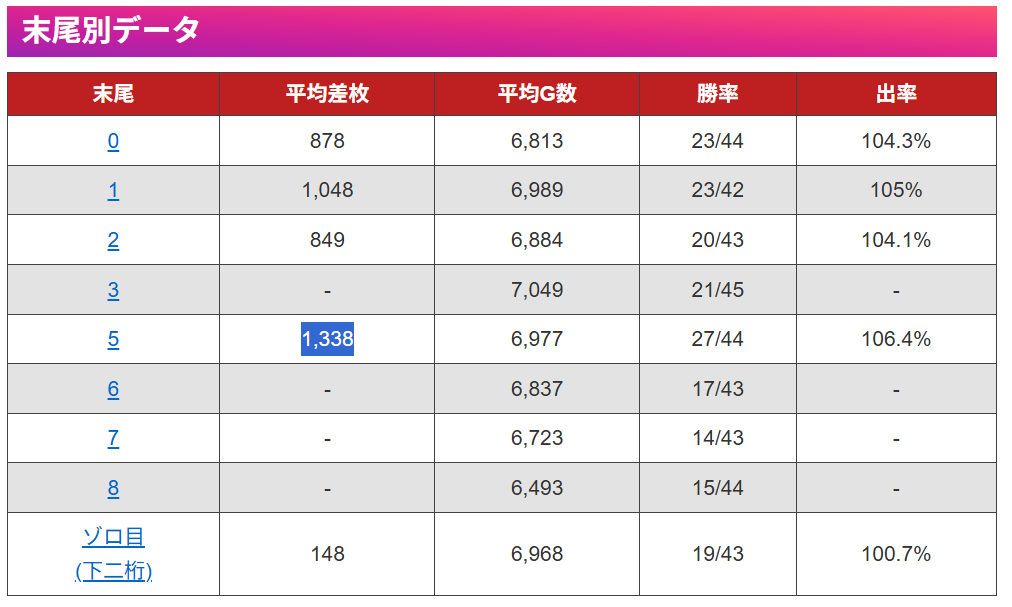Image resolution: width=1012 pixels, height=607 pixels.
Task: Click the 7,049 average games cell
Action: coord(537,290)
